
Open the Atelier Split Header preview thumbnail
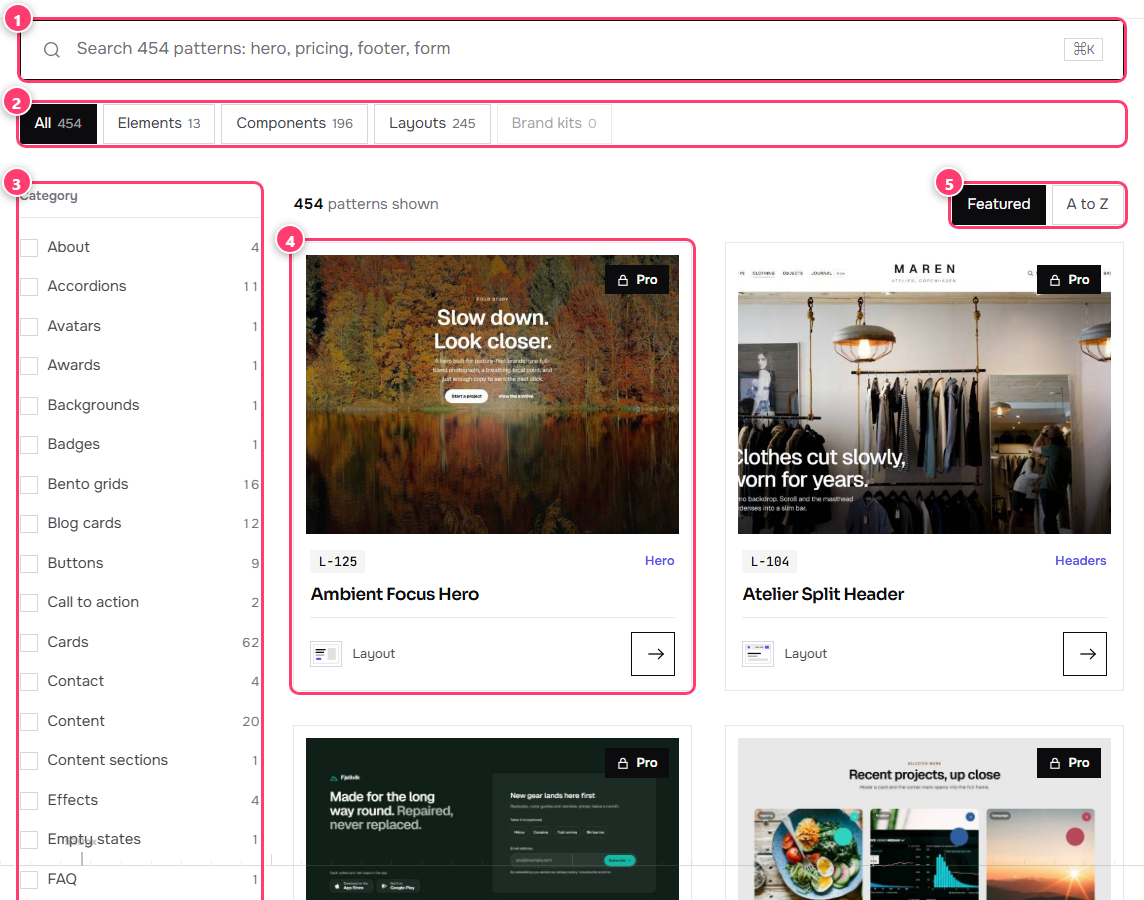924,395
